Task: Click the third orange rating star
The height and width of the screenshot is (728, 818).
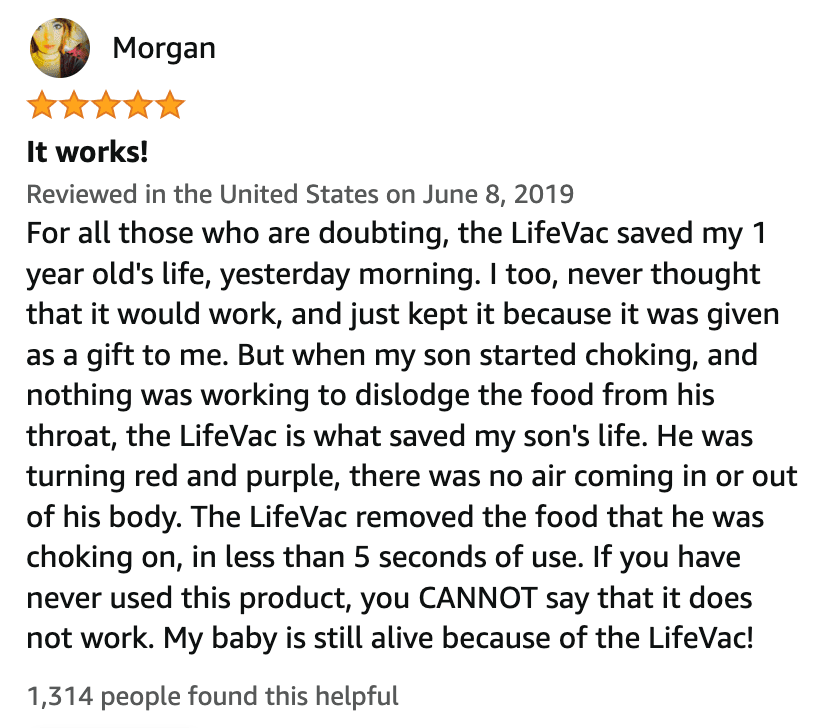Action: (x=106, y=105)
